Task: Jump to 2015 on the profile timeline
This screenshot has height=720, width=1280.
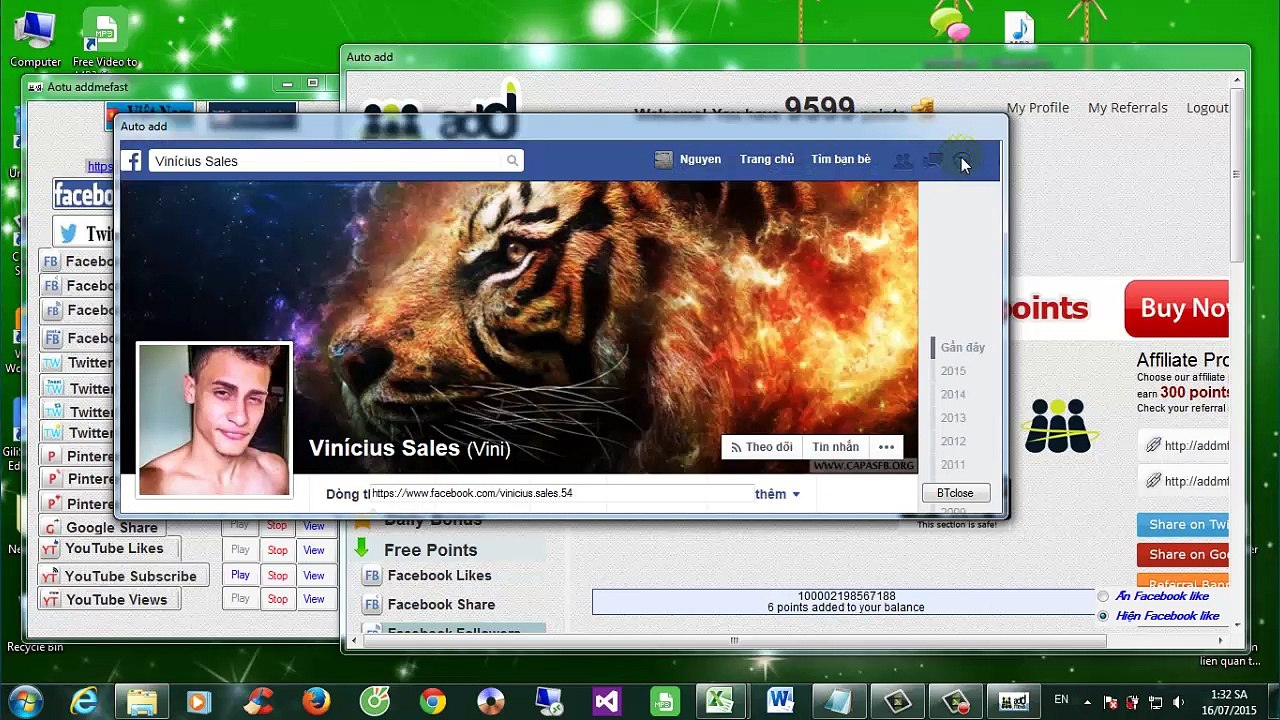Action: 953,371
